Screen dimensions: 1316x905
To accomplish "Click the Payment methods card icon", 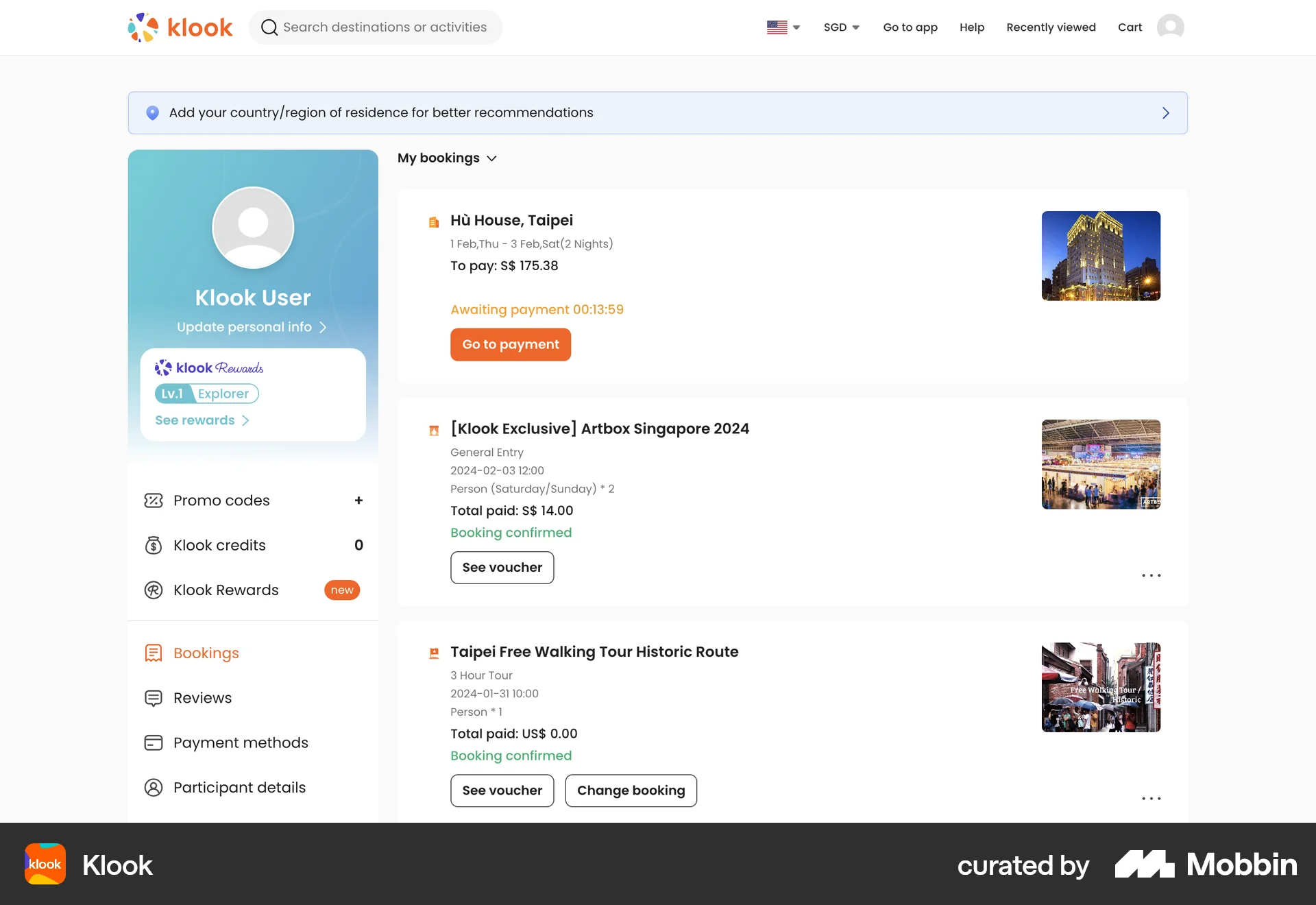I will pos(154,743).
